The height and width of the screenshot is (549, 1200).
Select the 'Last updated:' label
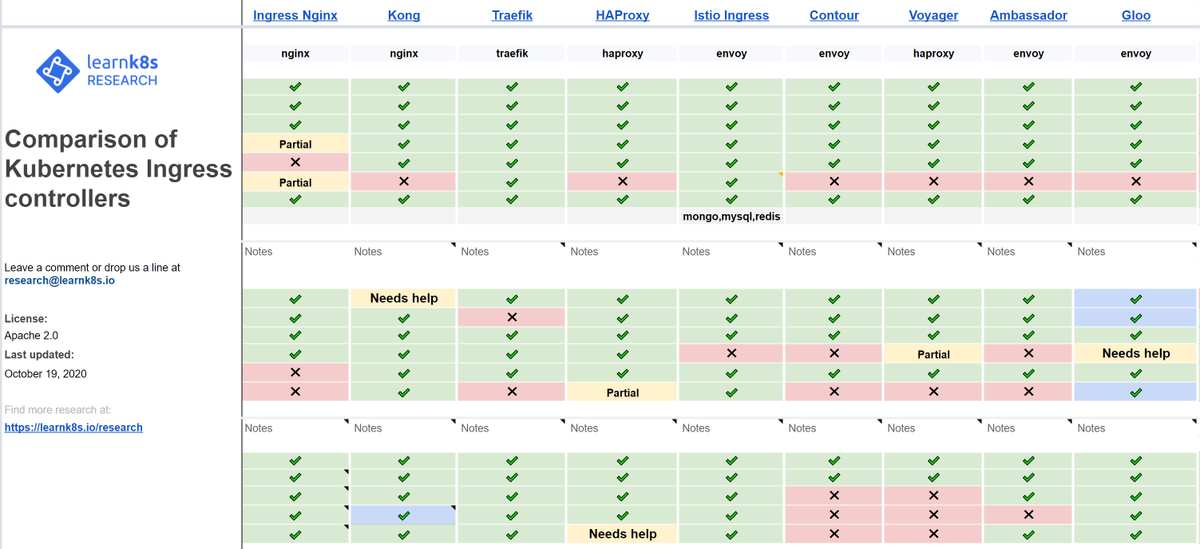39,354
